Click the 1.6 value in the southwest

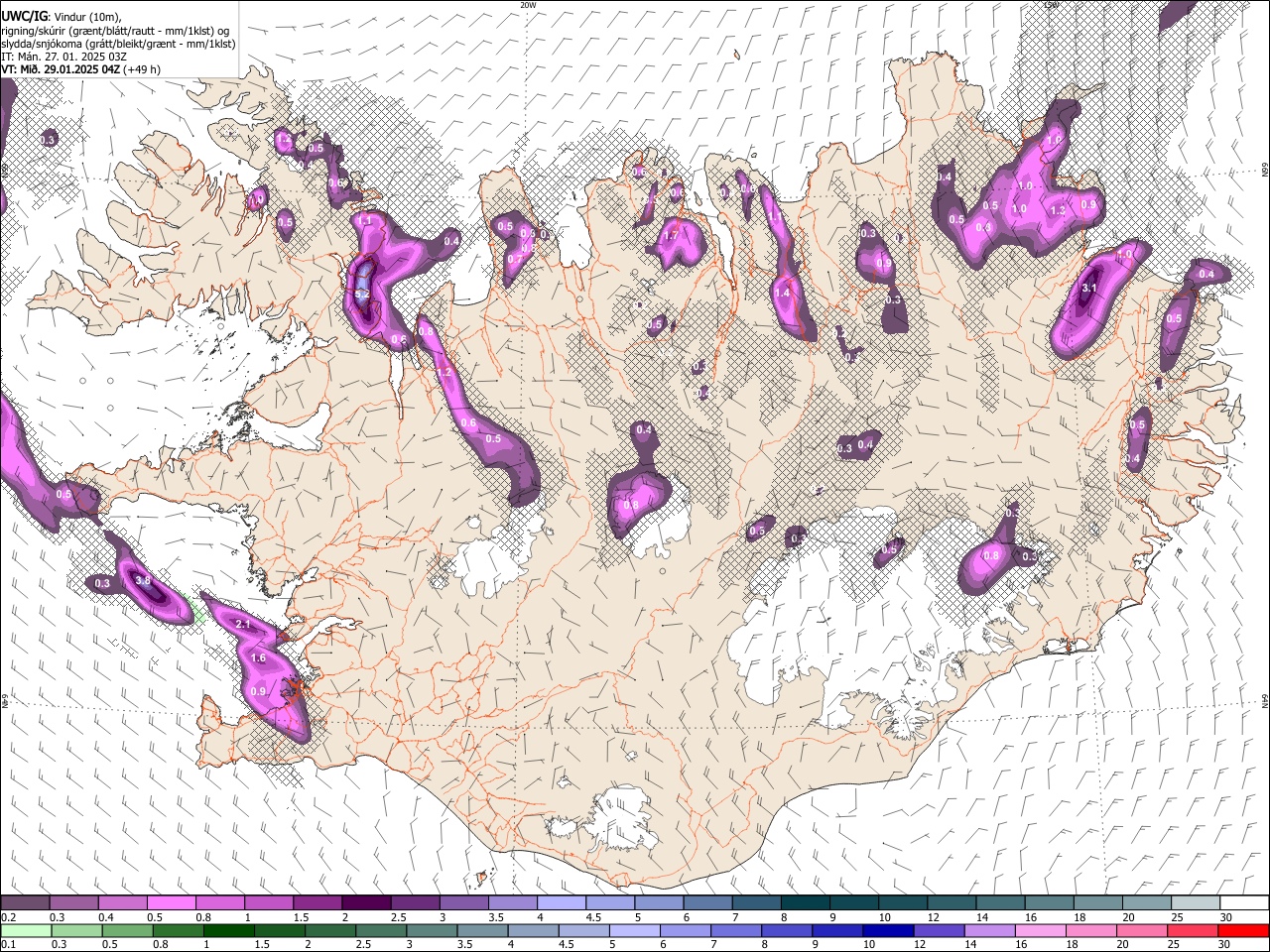pyautogui.click(x=259, y=658)
